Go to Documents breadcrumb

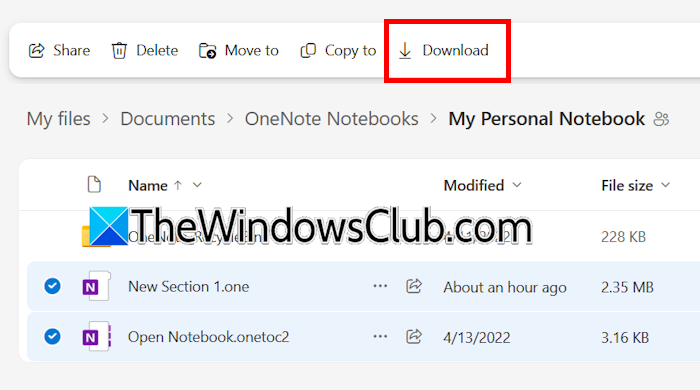point(167,119)
